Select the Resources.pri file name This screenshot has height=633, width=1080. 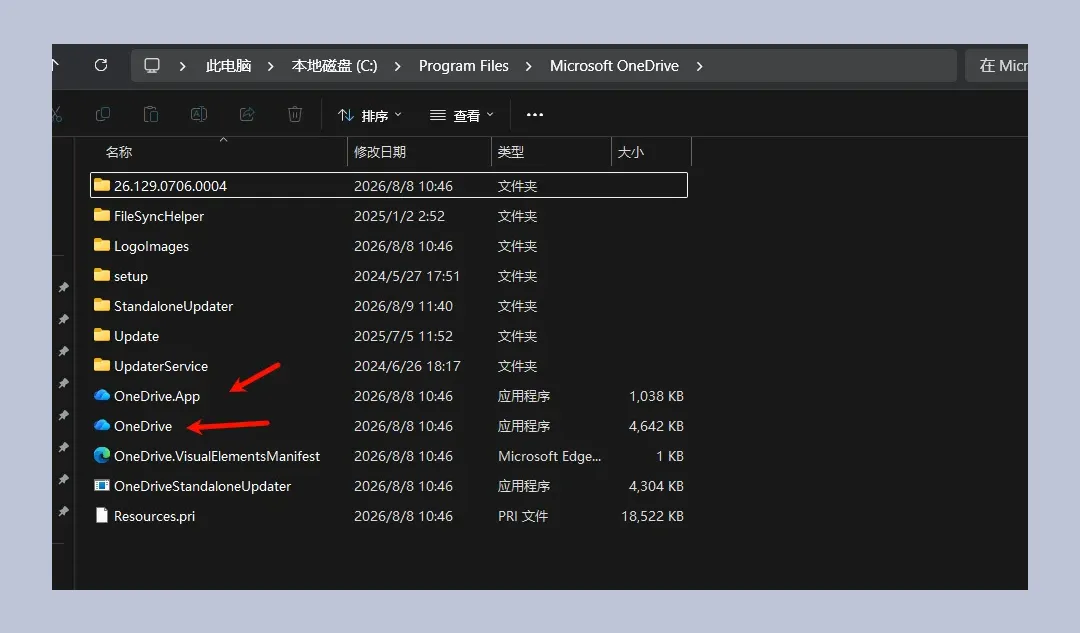pyautogui.click(x=154, y=516)
